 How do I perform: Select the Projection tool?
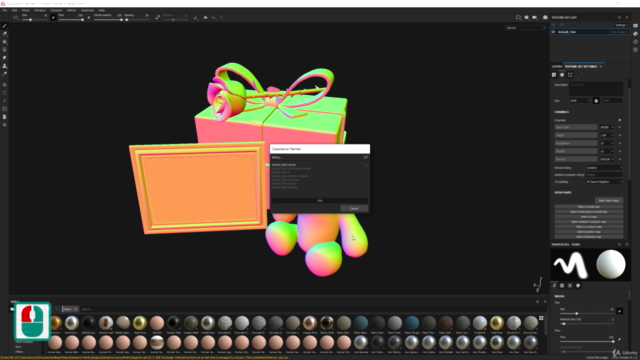pyautogui.click(x=4, y=42)
